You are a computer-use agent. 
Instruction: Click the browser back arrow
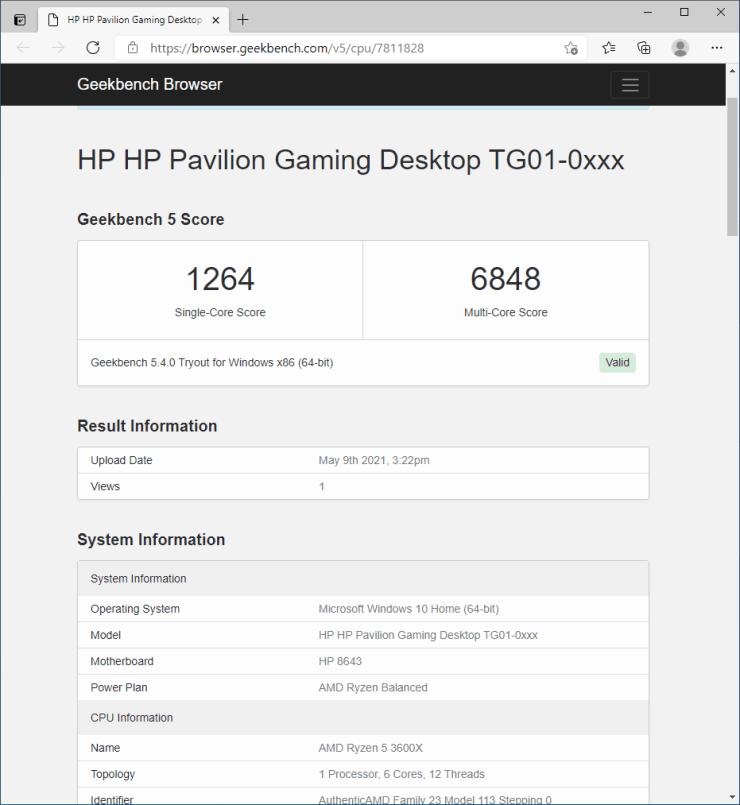pyautogui.click(x=23, y=48)
